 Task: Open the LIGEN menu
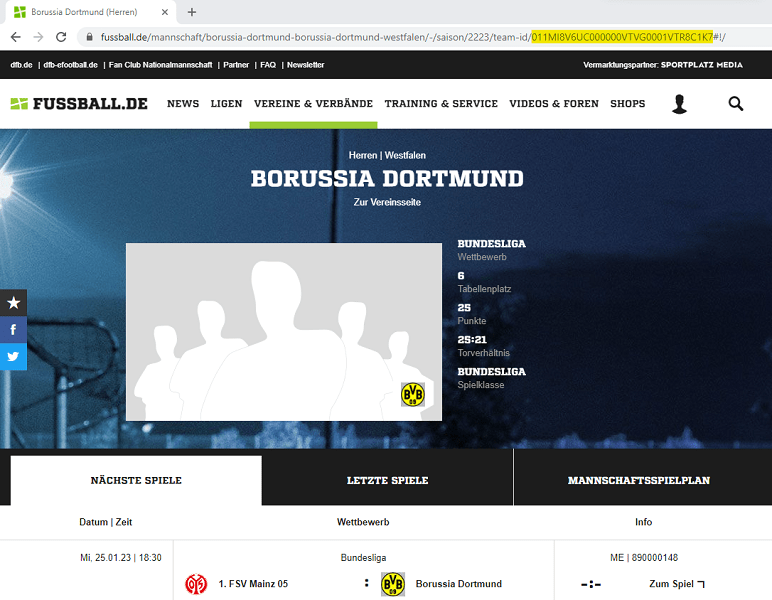(226, 103)
